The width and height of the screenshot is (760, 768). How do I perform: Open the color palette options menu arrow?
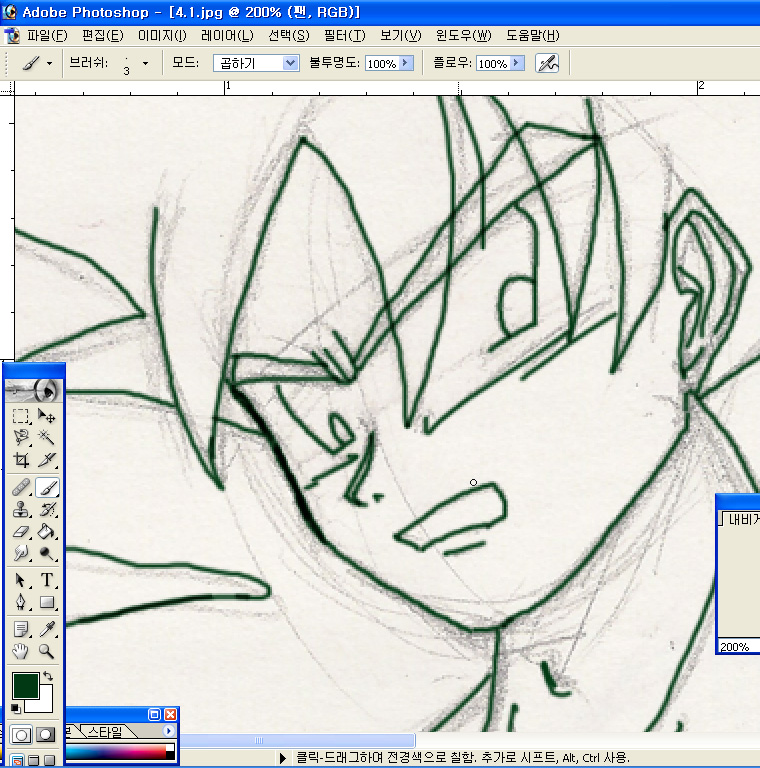click(x=168, y=731)
